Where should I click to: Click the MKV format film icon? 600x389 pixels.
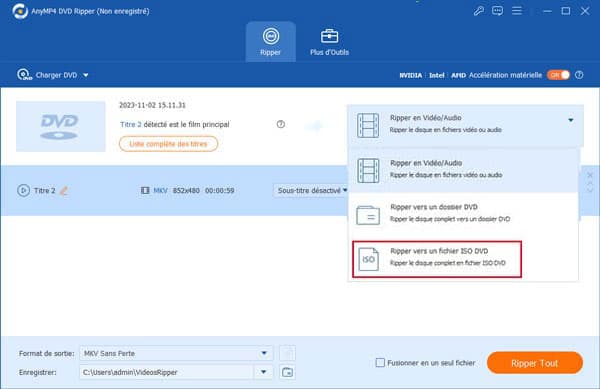[x=145, y=190]
